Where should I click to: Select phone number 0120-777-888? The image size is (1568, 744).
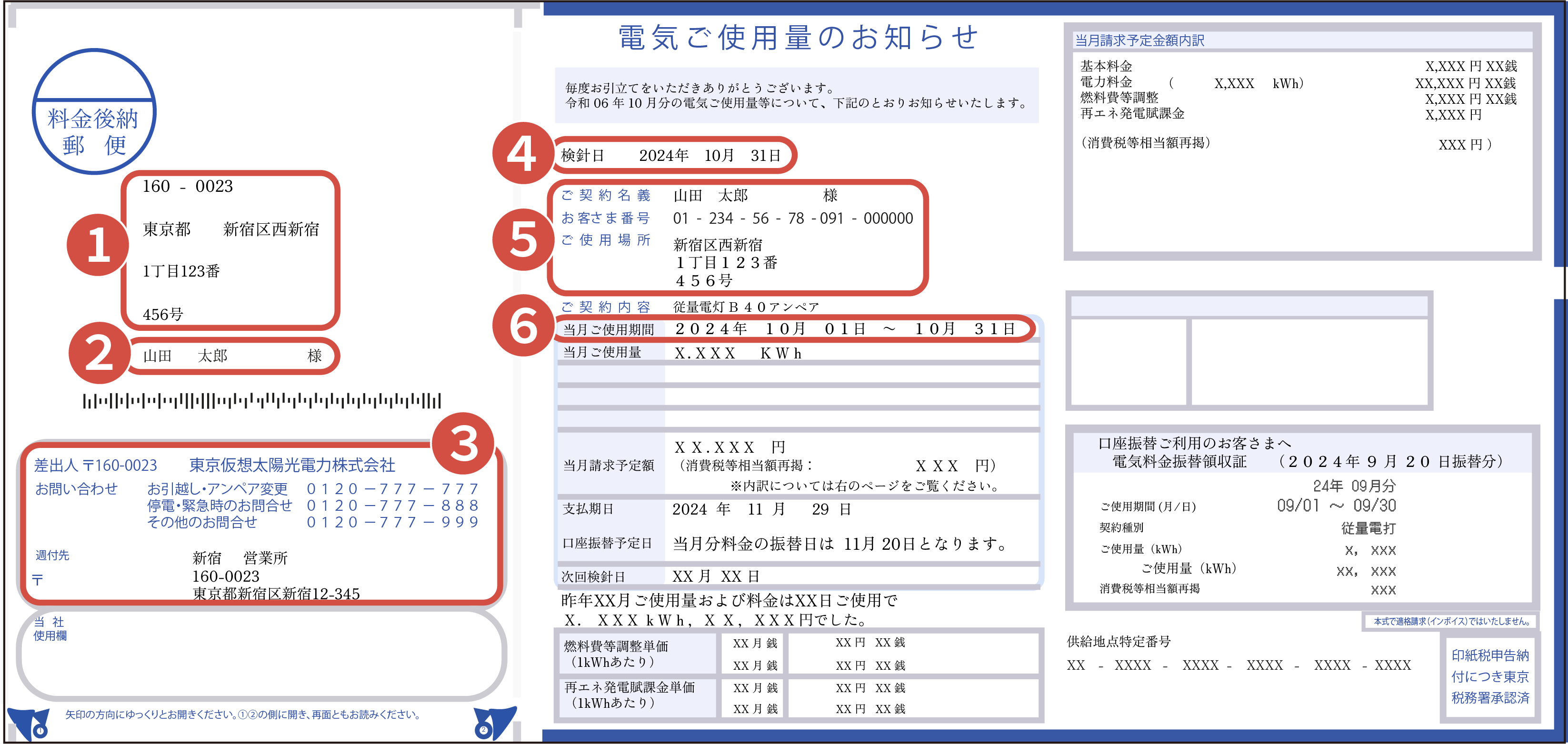[x=393, y=506]
